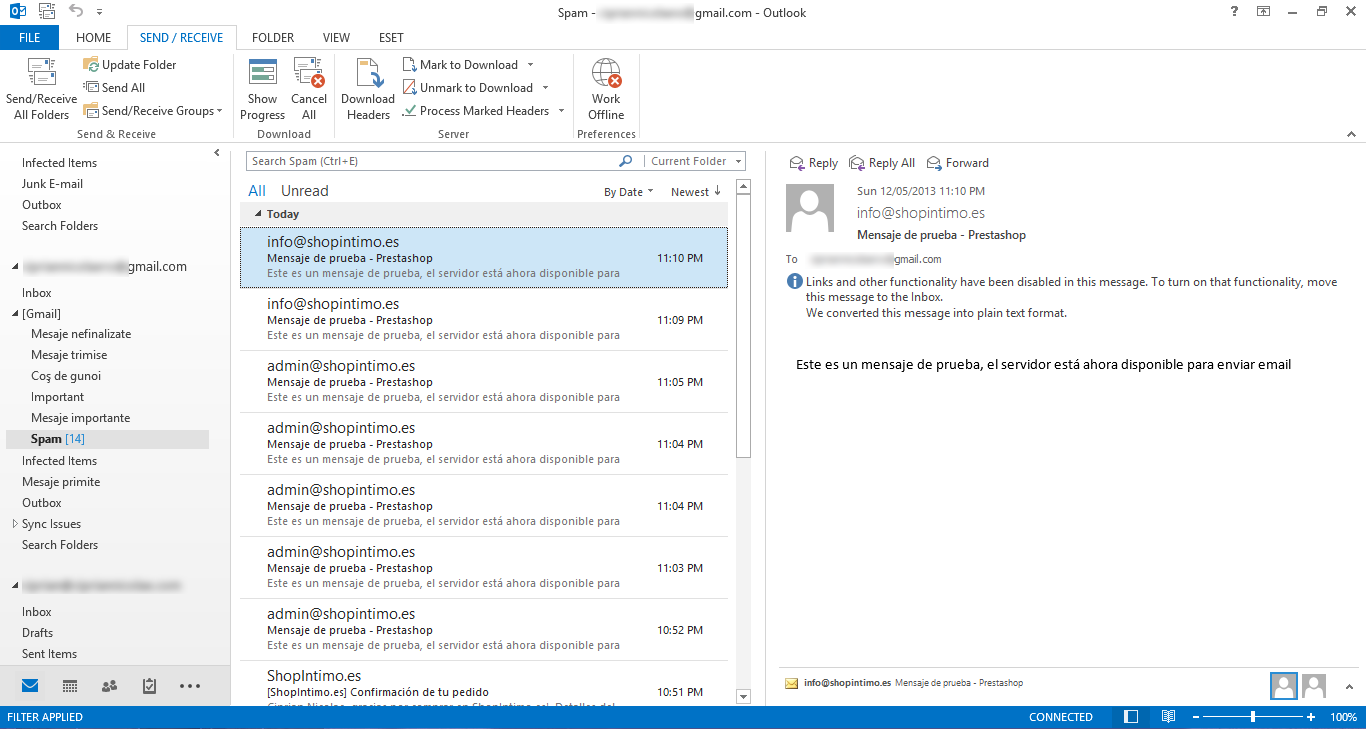This screenshot has height=729, width=1366.
Task: Click Reply All in the reading pane
Action: coord(882,163)
